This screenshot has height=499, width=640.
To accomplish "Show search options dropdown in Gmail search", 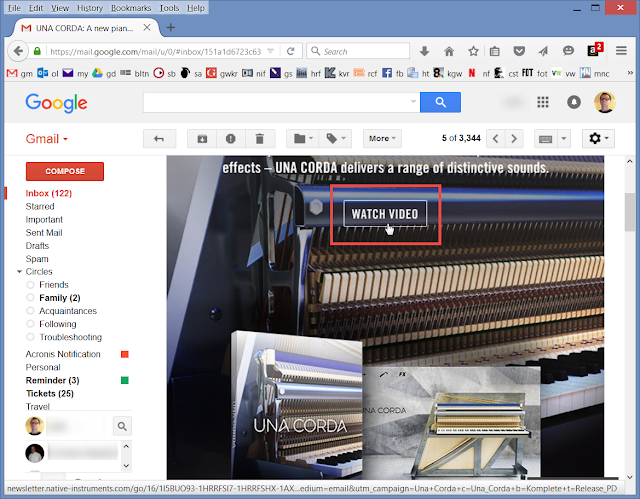I will [413, 102].
